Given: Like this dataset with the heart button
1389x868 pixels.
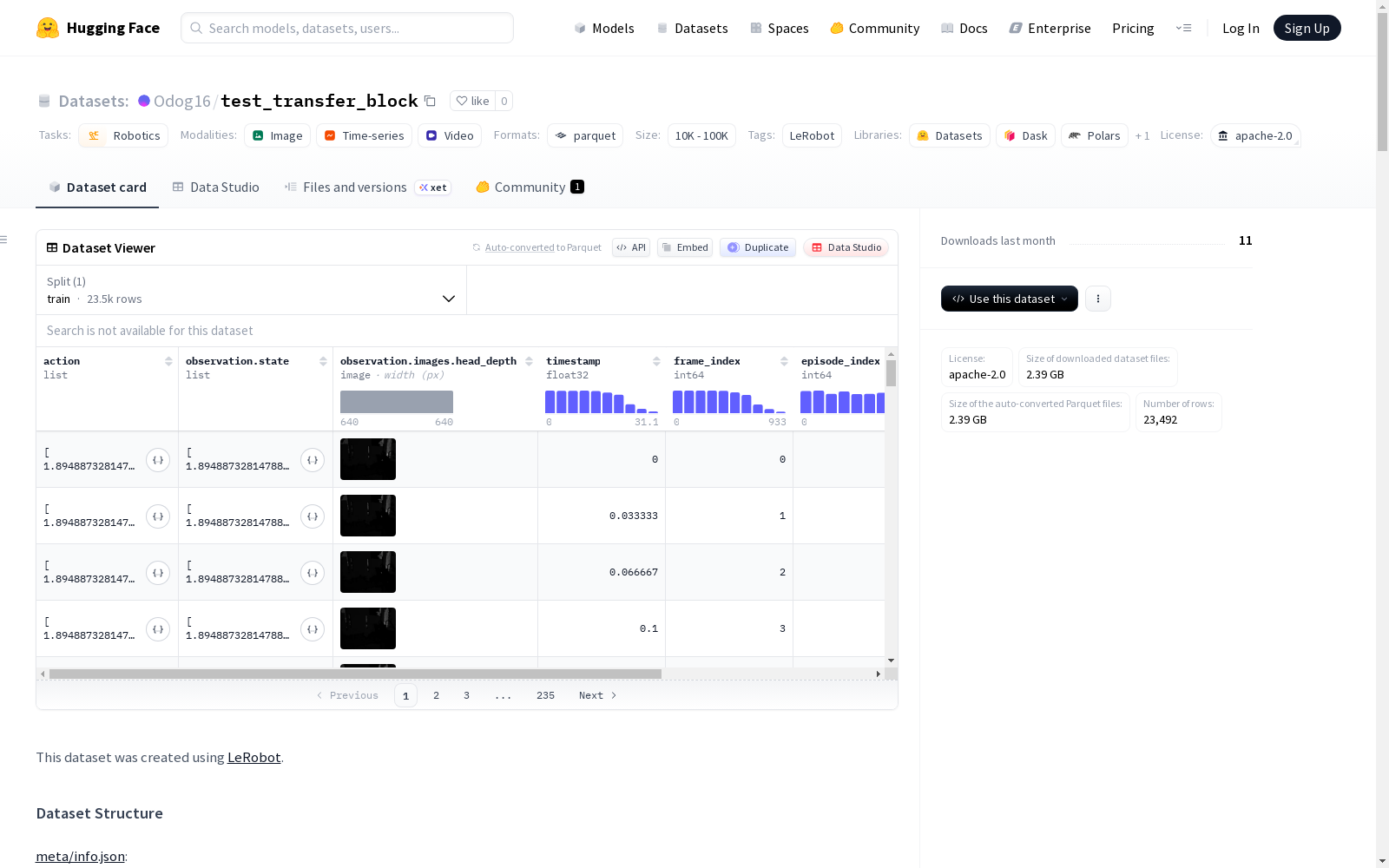Looking at the screenshot, I should pyautogui.click(x=473, y=101).
